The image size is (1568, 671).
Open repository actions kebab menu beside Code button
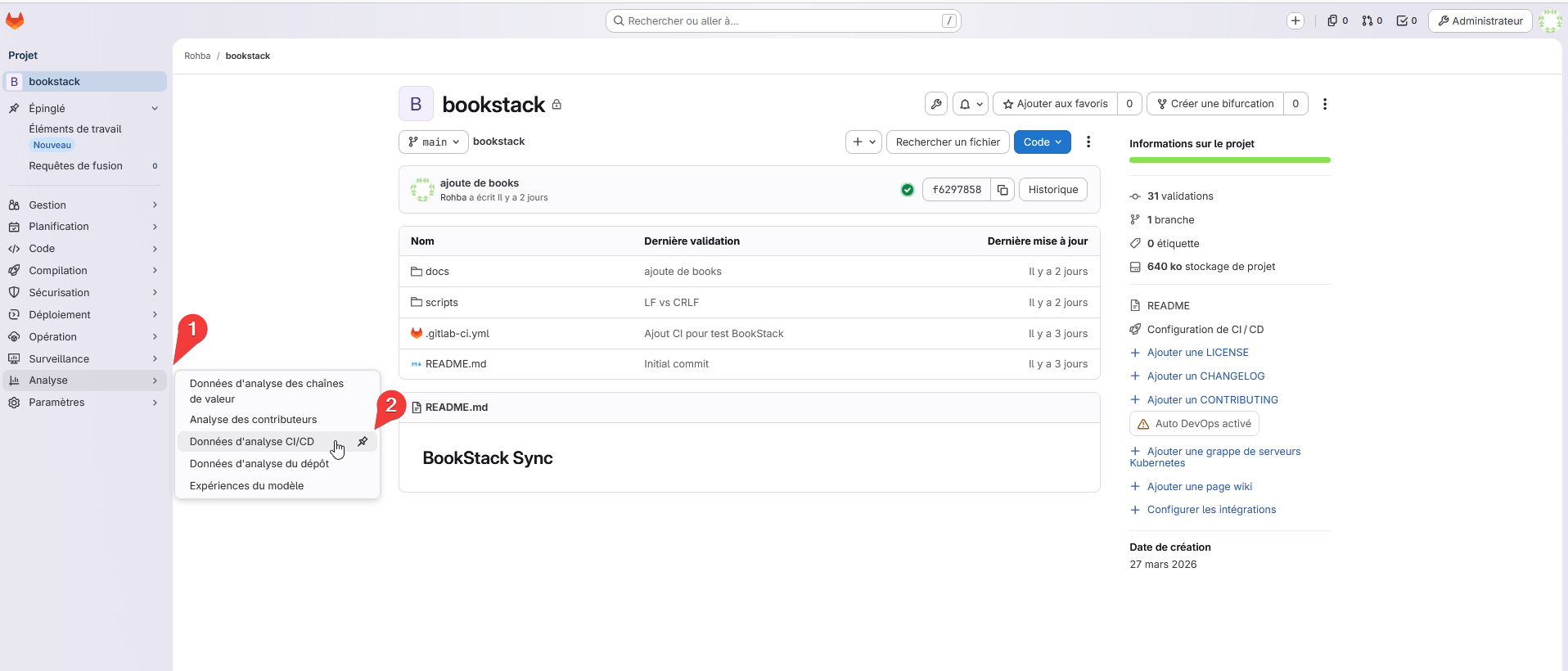tap(1088, 142)
